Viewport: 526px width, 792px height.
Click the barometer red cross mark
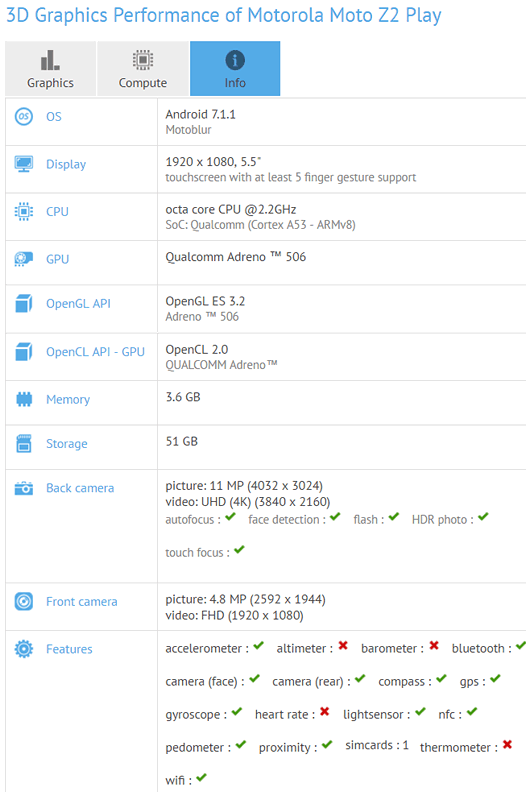434,646
